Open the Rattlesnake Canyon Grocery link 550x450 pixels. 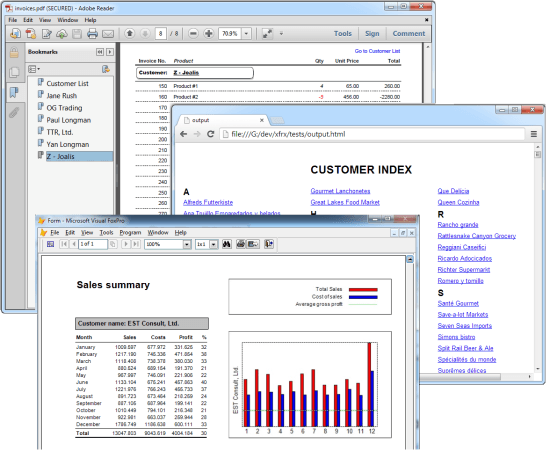(x=477, y=236)
